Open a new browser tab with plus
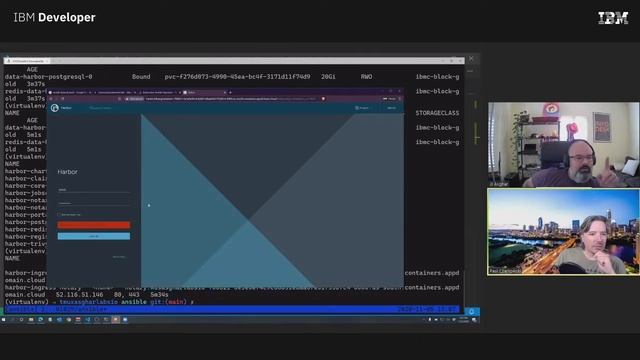This screenshot has width=640, height=360. (x=230, y=93)
